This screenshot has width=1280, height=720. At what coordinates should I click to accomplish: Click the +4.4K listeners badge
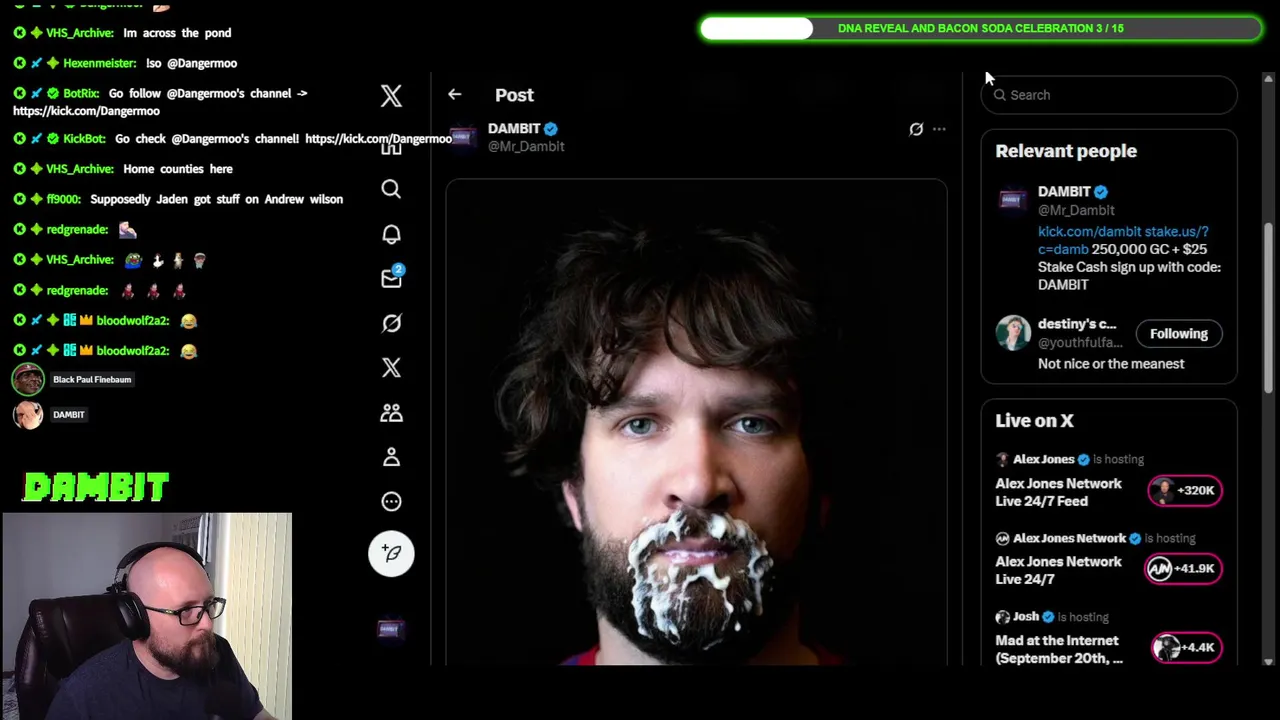click(x=1185, y=647)
